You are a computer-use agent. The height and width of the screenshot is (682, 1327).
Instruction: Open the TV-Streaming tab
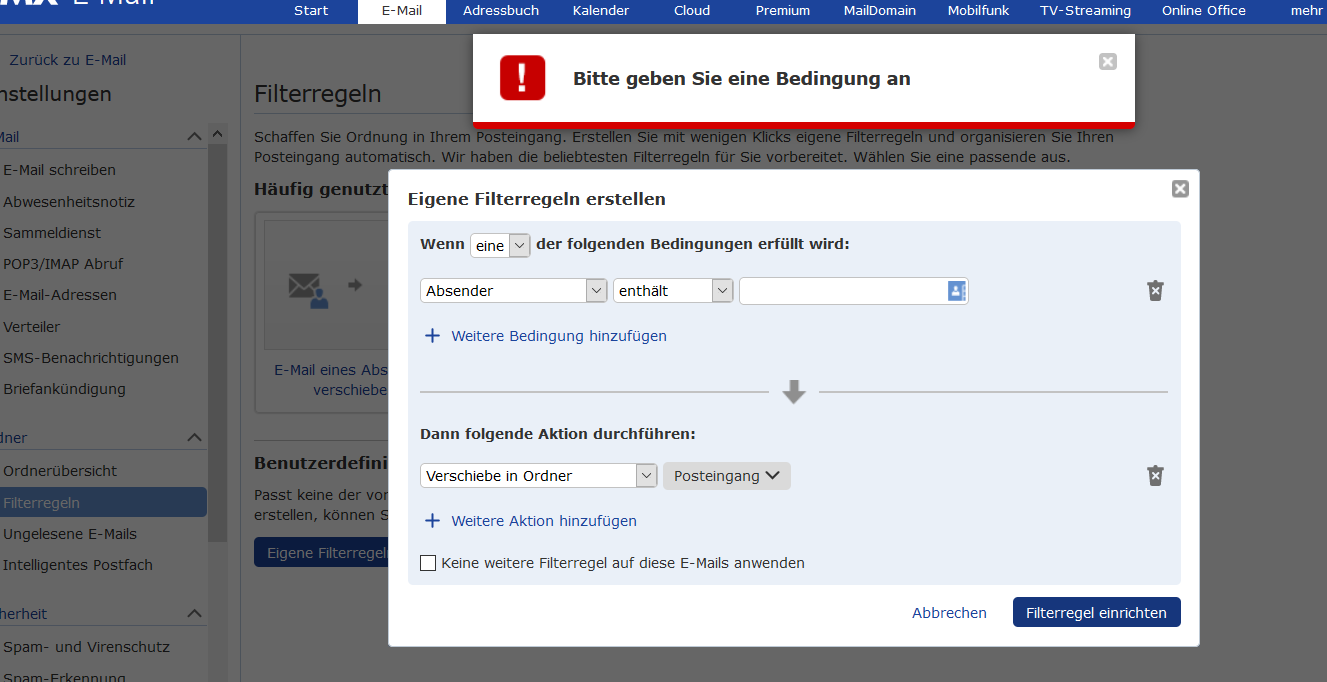pos(1086,11)
